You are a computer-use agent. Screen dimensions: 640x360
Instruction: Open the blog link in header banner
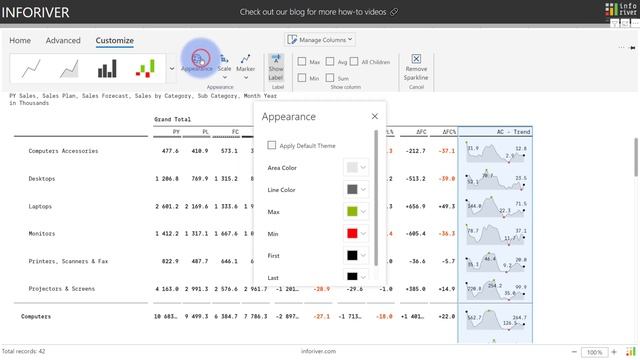(x=313, y=12)
